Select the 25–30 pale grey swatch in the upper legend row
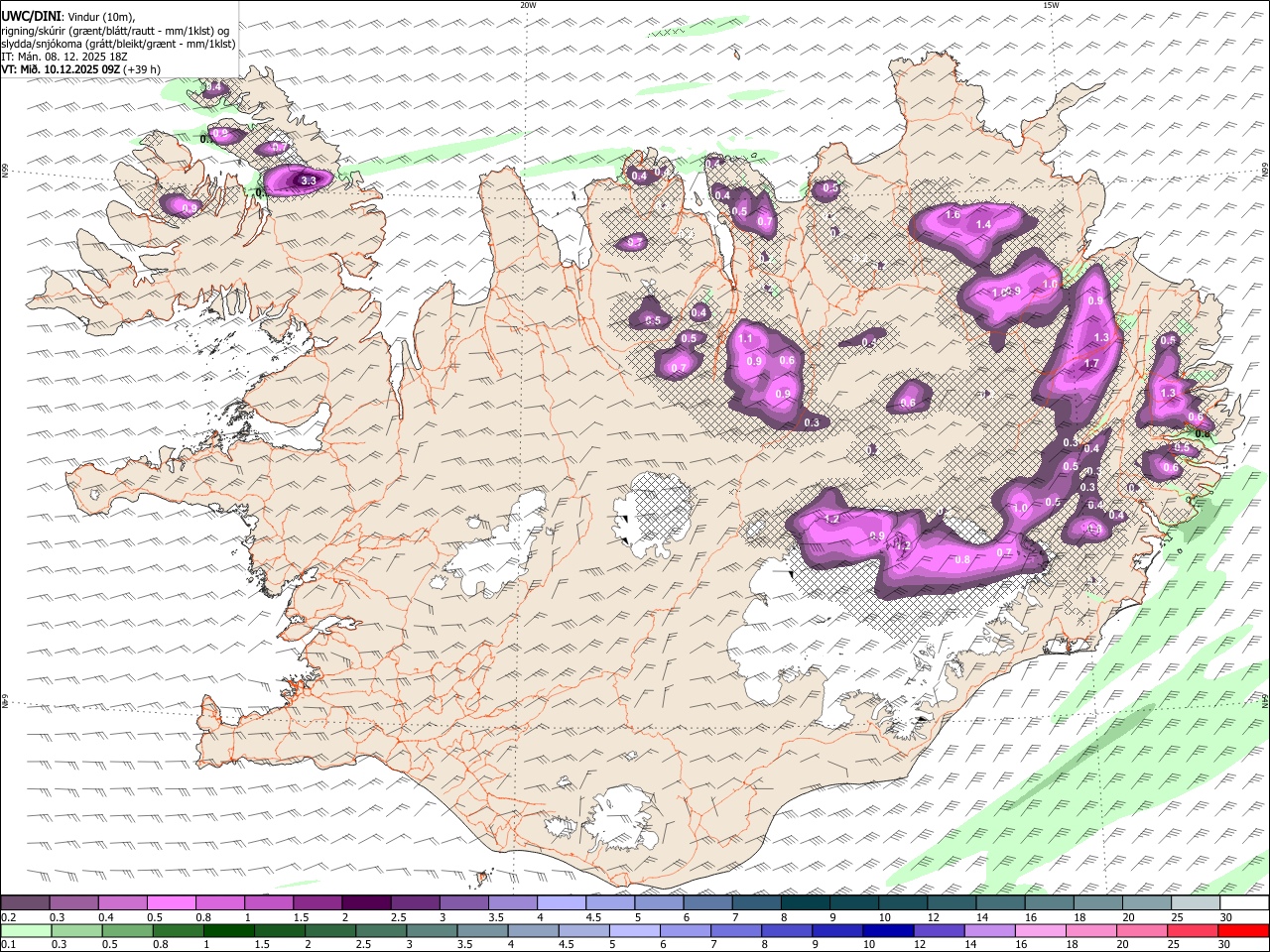 click(x=1194, y=903)
